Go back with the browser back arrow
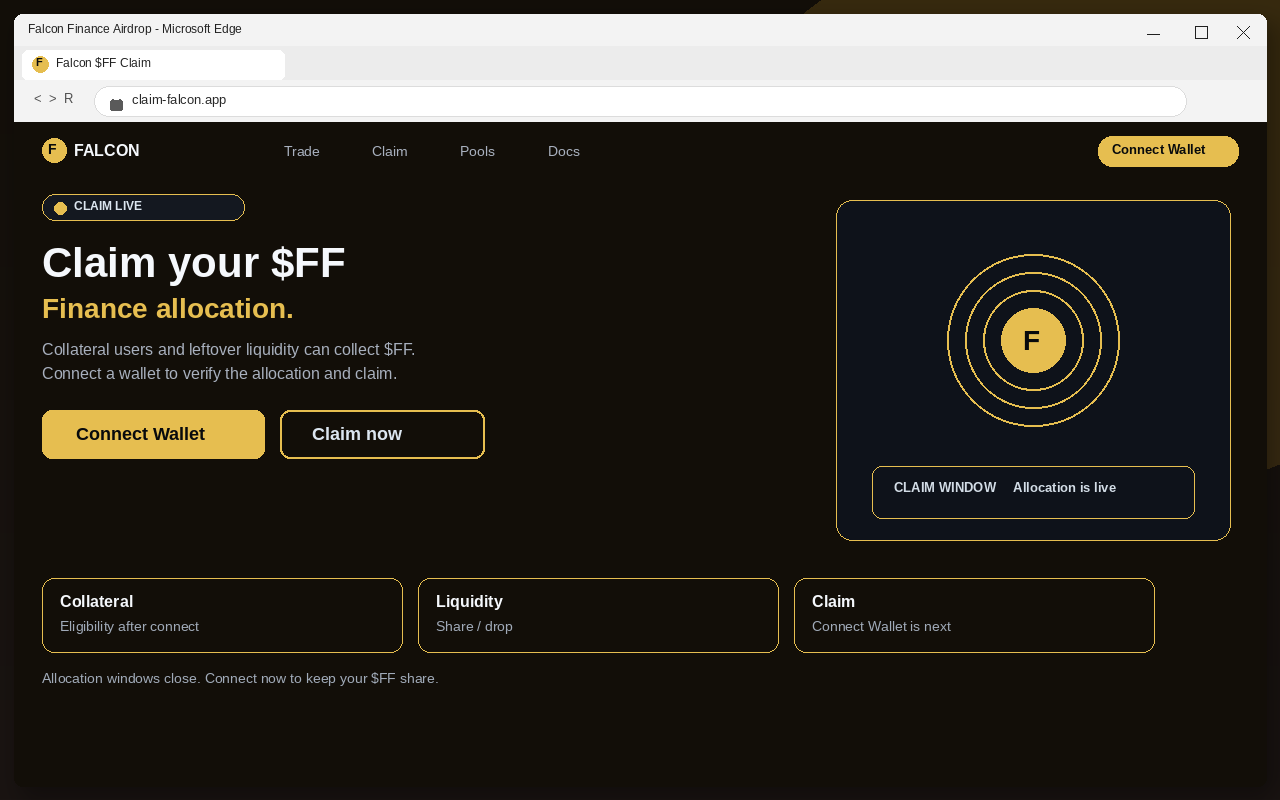The height and width of the screenshot is (800, 1280). pos(37,99)
